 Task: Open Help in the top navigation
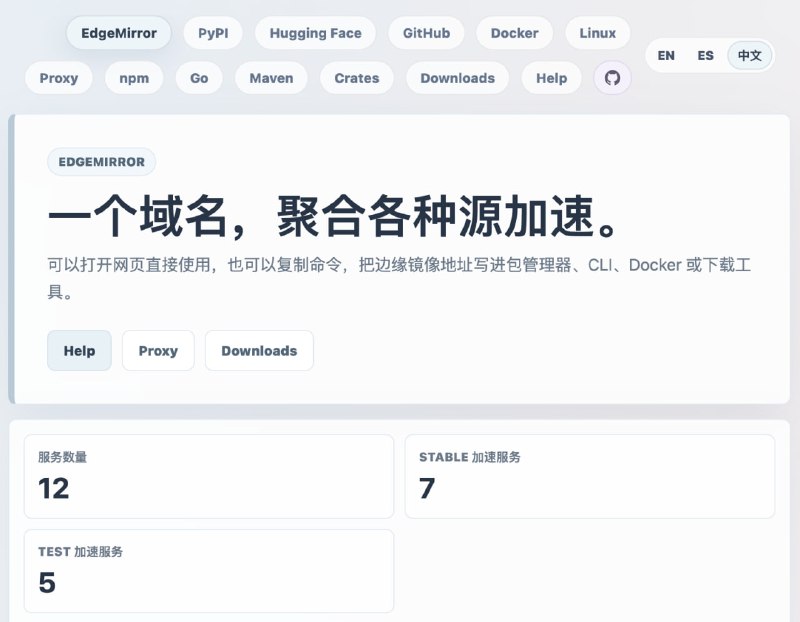(x=552, y=78)
